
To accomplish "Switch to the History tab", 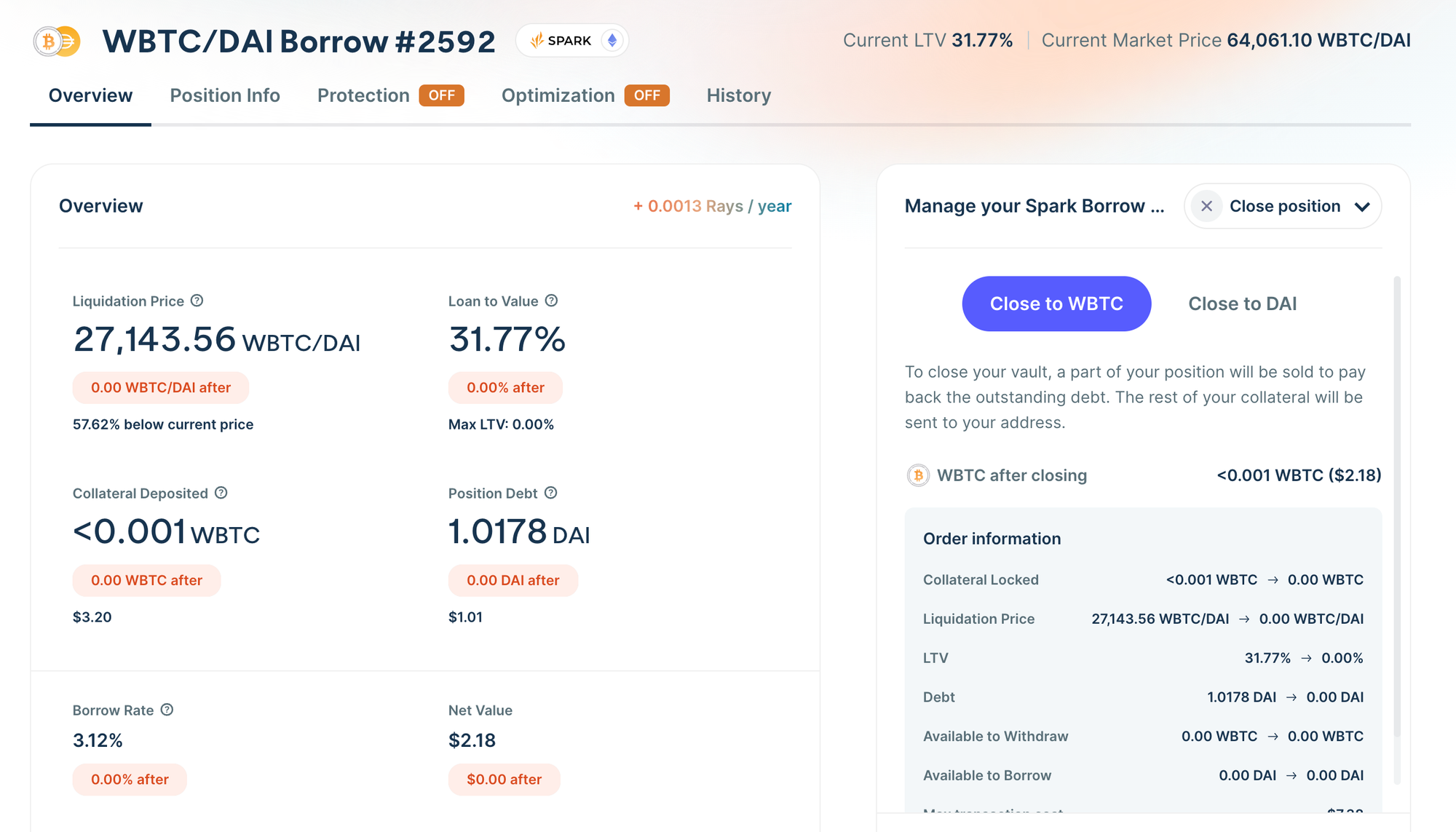I will pos(738,95).
